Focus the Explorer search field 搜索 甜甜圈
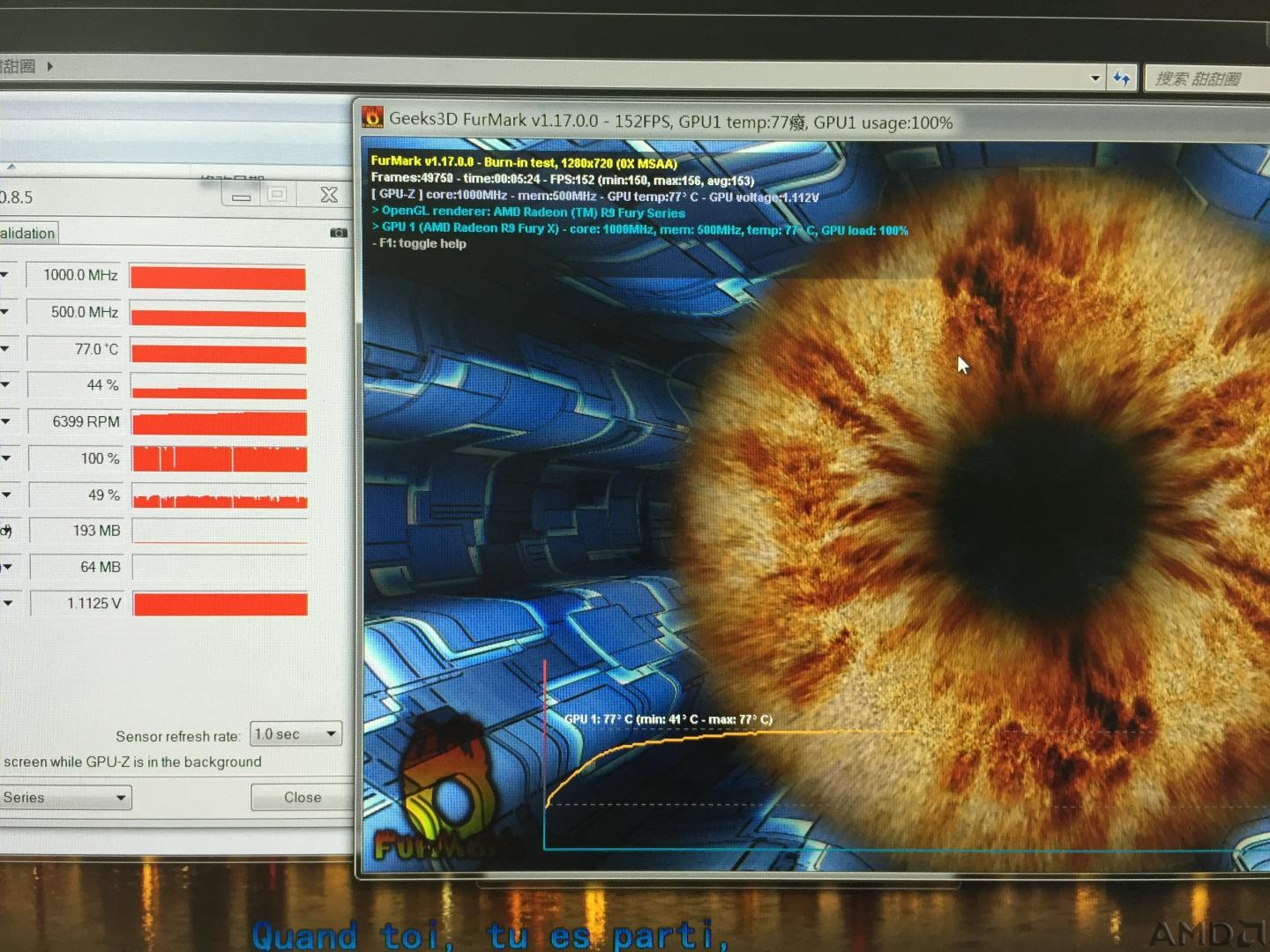 (1206, 79)
